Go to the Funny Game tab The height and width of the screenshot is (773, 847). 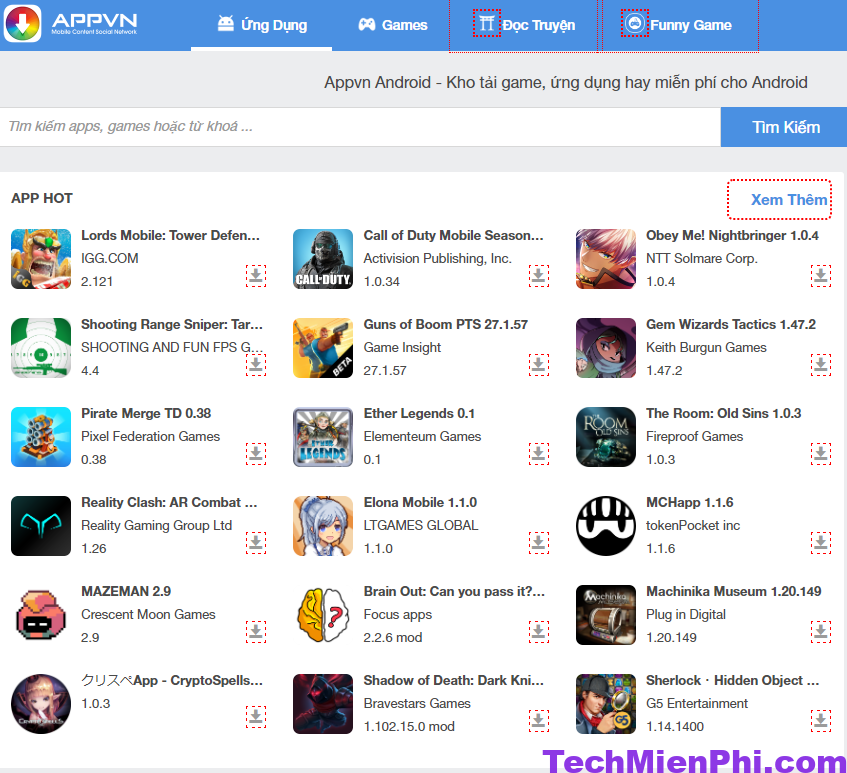678,25
